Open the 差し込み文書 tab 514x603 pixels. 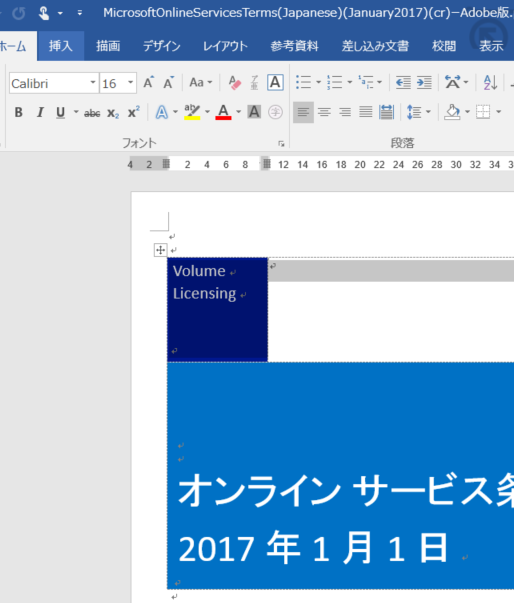pos(375,47)
